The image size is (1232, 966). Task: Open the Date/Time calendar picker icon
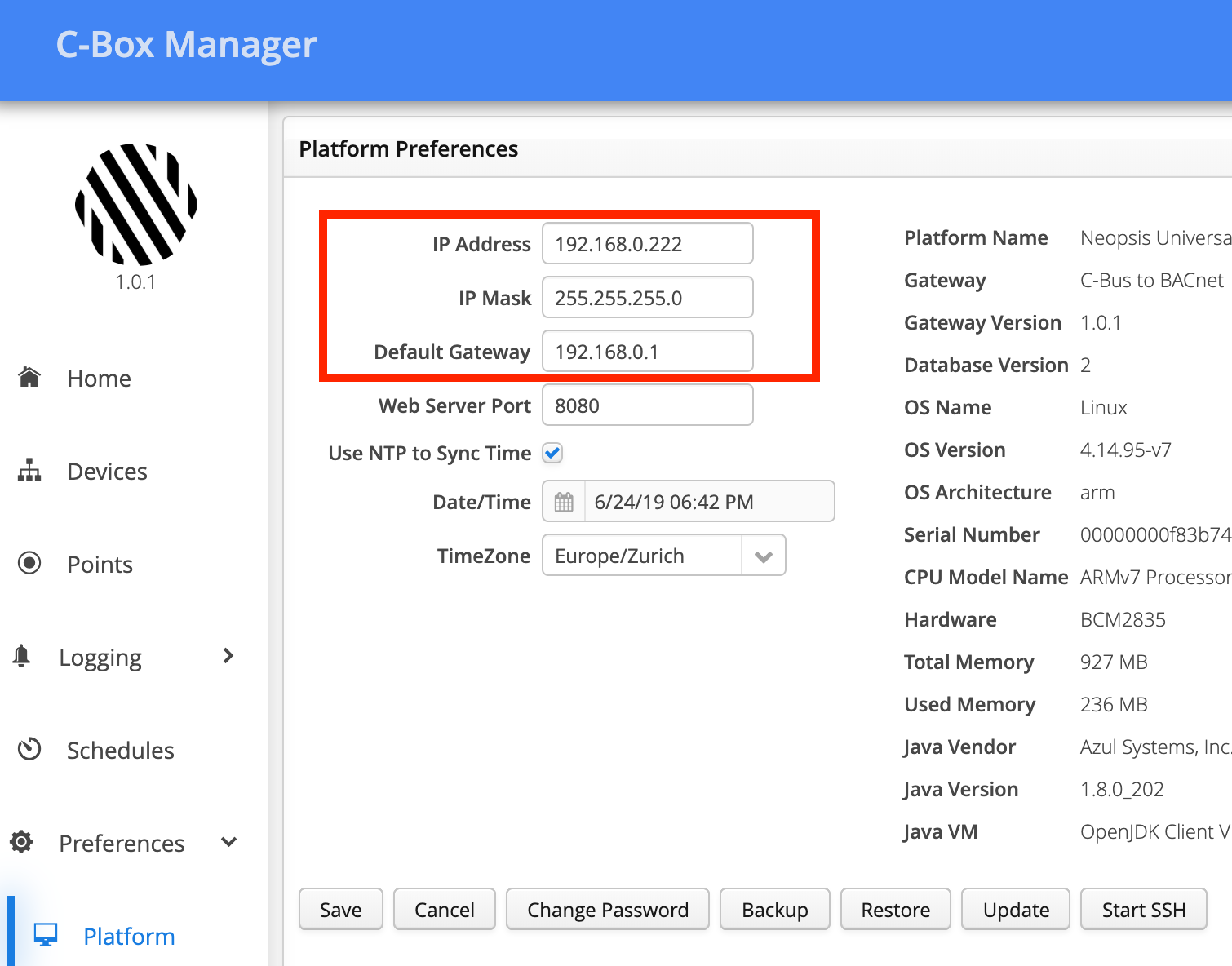point(564,502)
